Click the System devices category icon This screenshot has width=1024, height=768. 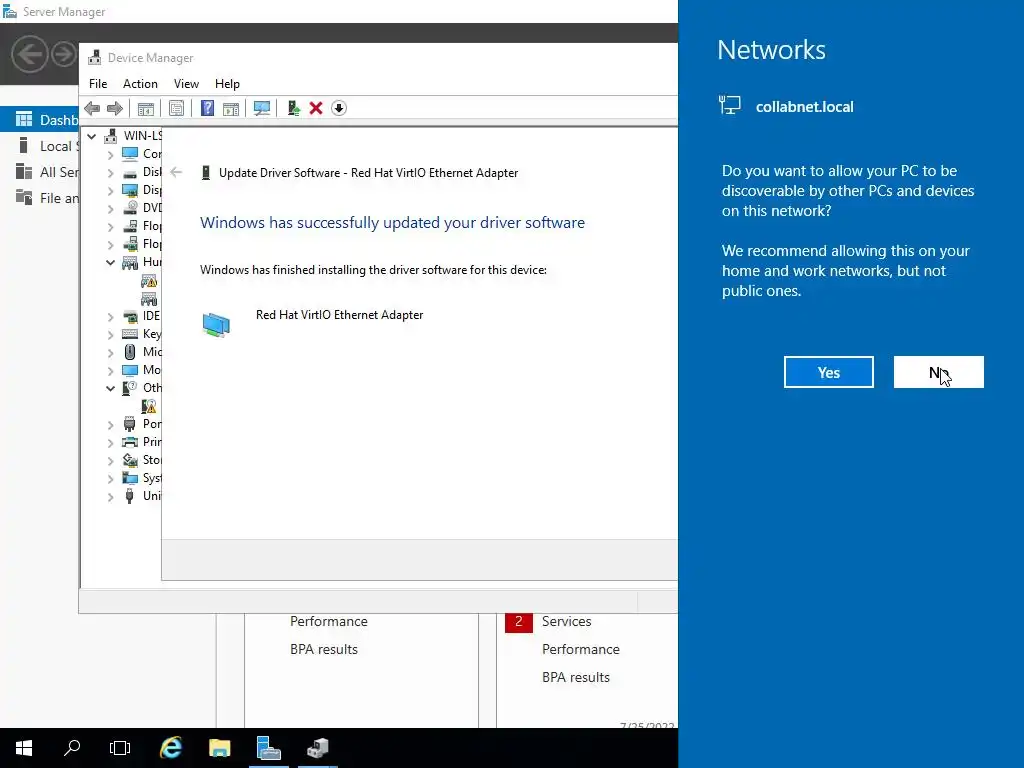tap(130, 478)
